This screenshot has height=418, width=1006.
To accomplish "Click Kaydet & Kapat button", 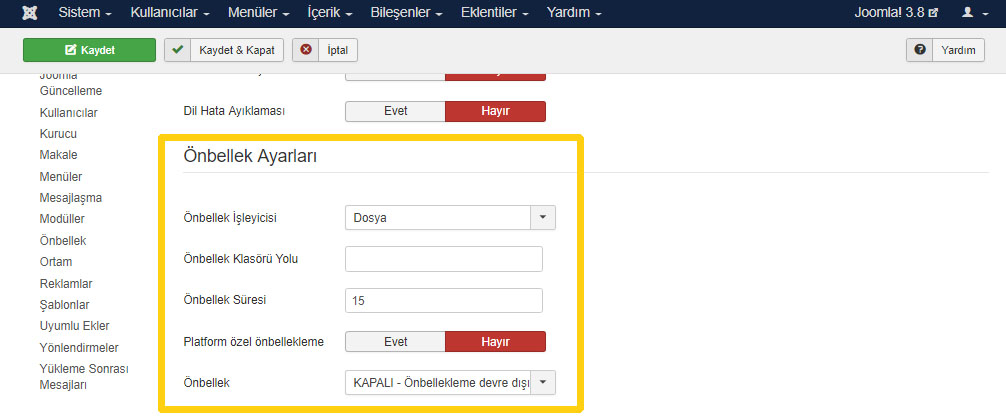I will (x=225, y=50).
